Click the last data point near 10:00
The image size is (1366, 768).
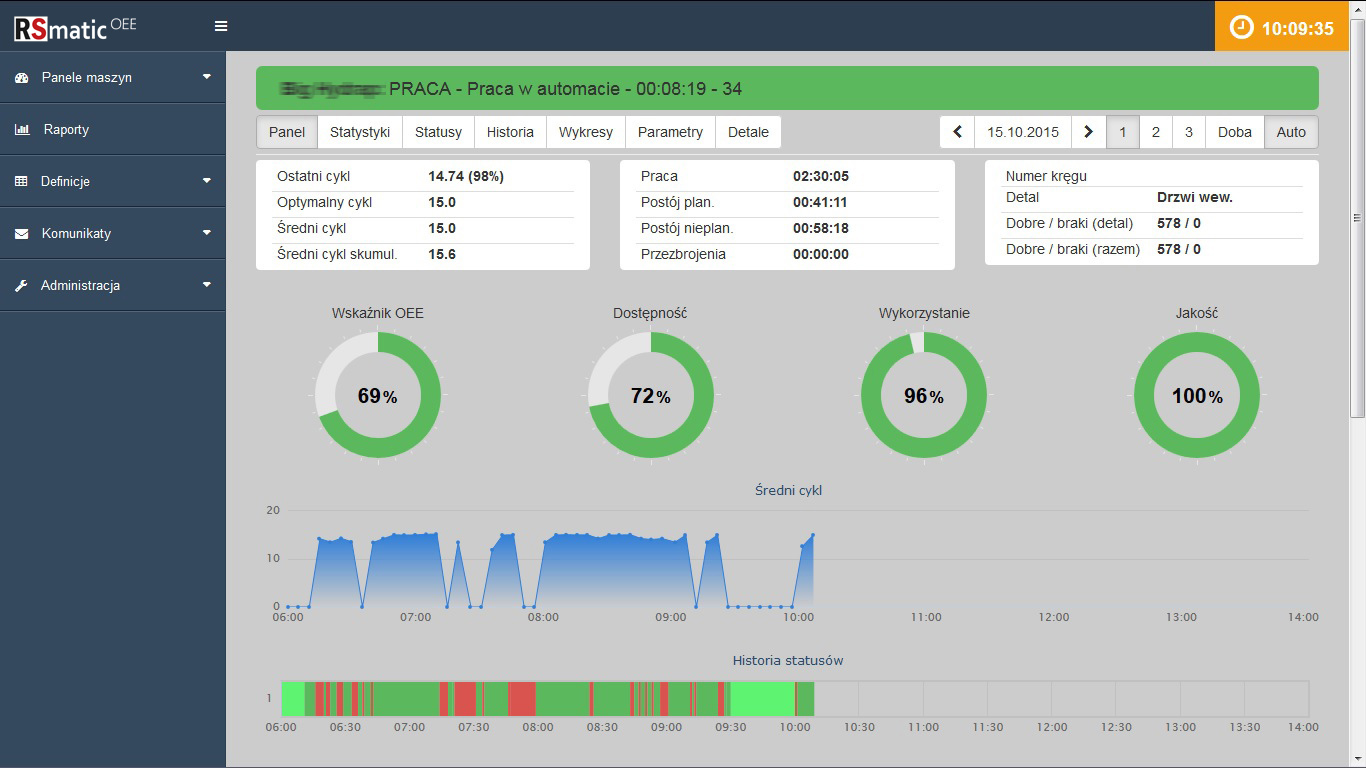[813, 535]
